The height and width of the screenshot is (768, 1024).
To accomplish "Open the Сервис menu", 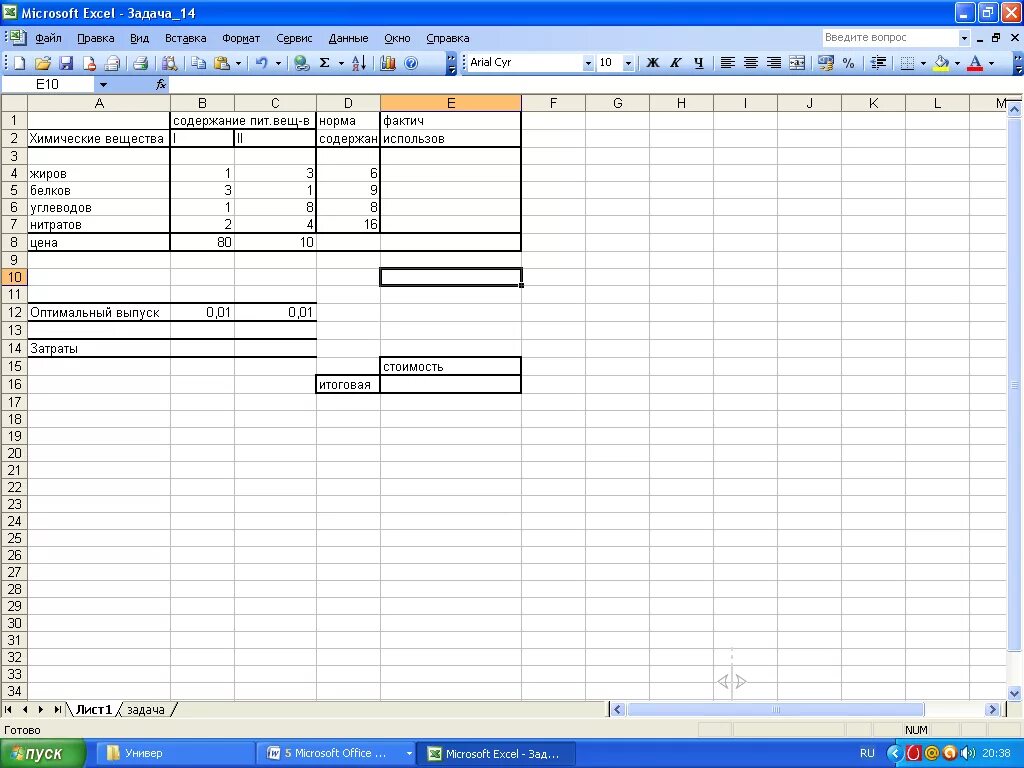I will pyautogui.click(x=294, y=38).
